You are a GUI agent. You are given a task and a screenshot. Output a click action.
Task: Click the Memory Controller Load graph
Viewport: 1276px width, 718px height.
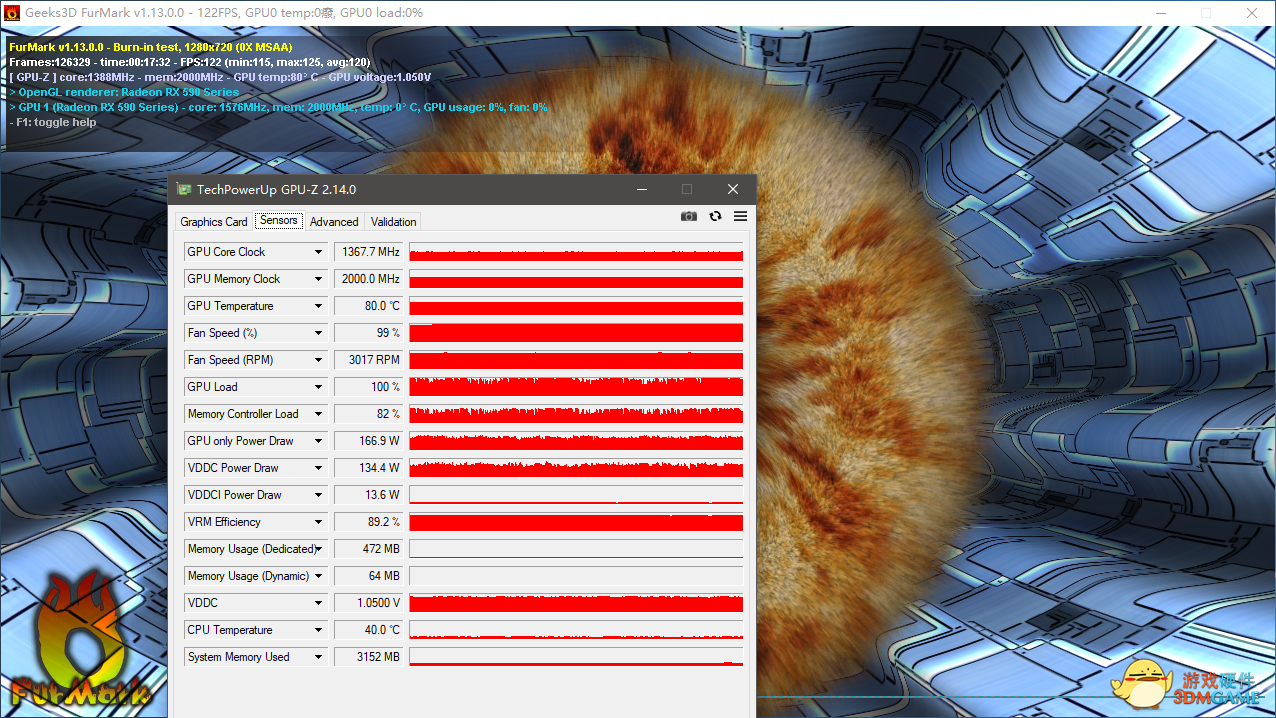tap(576, 414)
